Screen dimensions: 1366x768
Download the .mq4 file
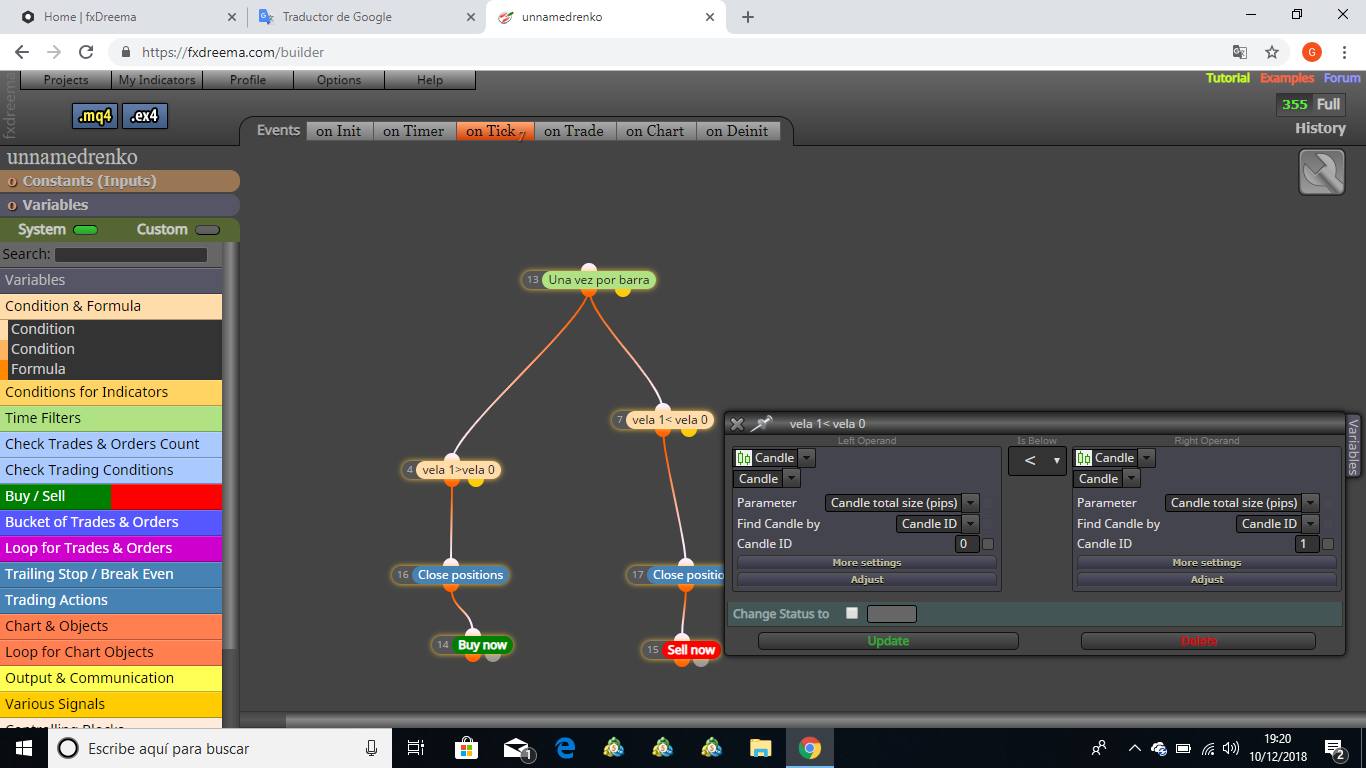(x=95, y=116)
